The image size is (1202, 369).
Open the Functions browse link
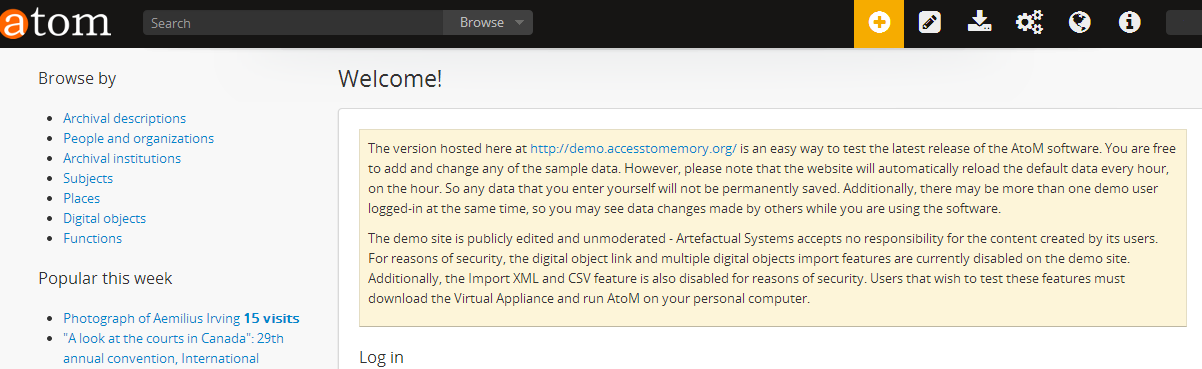[x=92, y=238]
